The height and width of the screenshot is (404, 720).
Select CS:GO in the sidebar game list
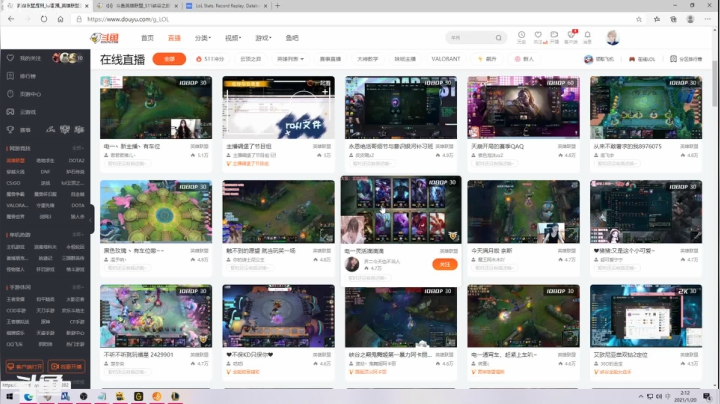tap(13, 183)
